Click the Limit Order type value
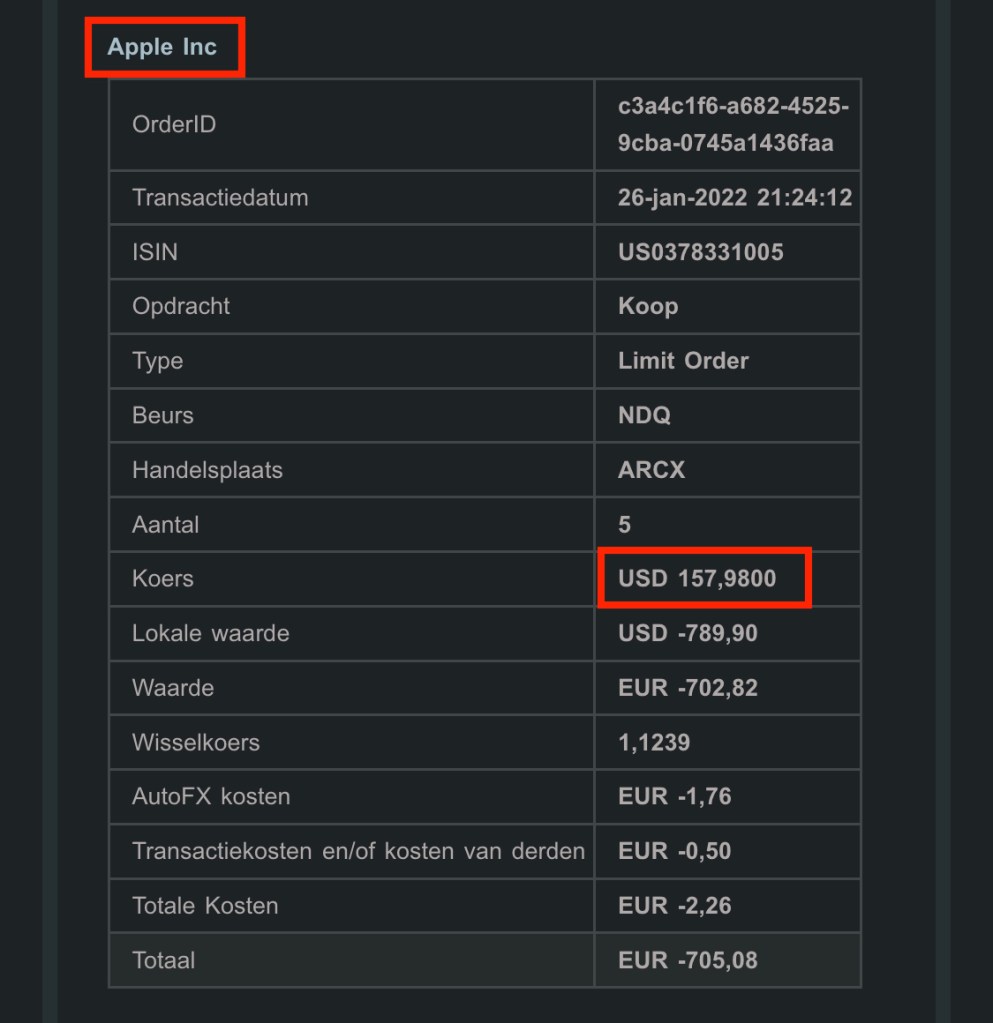 (x=683, y=361)
